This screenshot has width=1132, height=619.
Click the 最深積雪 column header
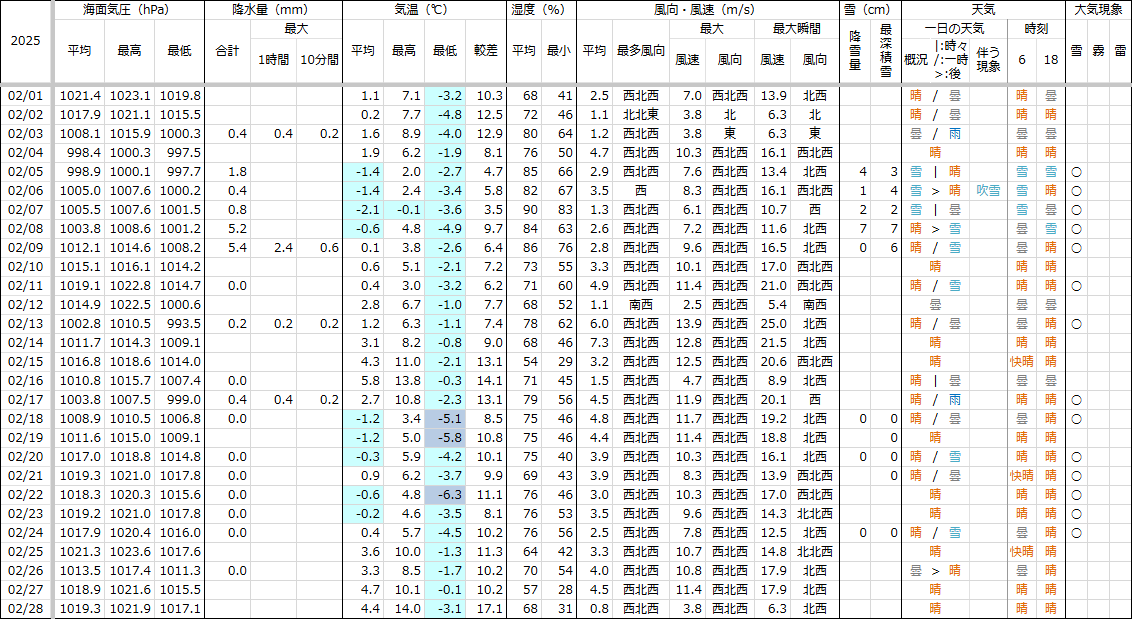[x=886, y=48]
